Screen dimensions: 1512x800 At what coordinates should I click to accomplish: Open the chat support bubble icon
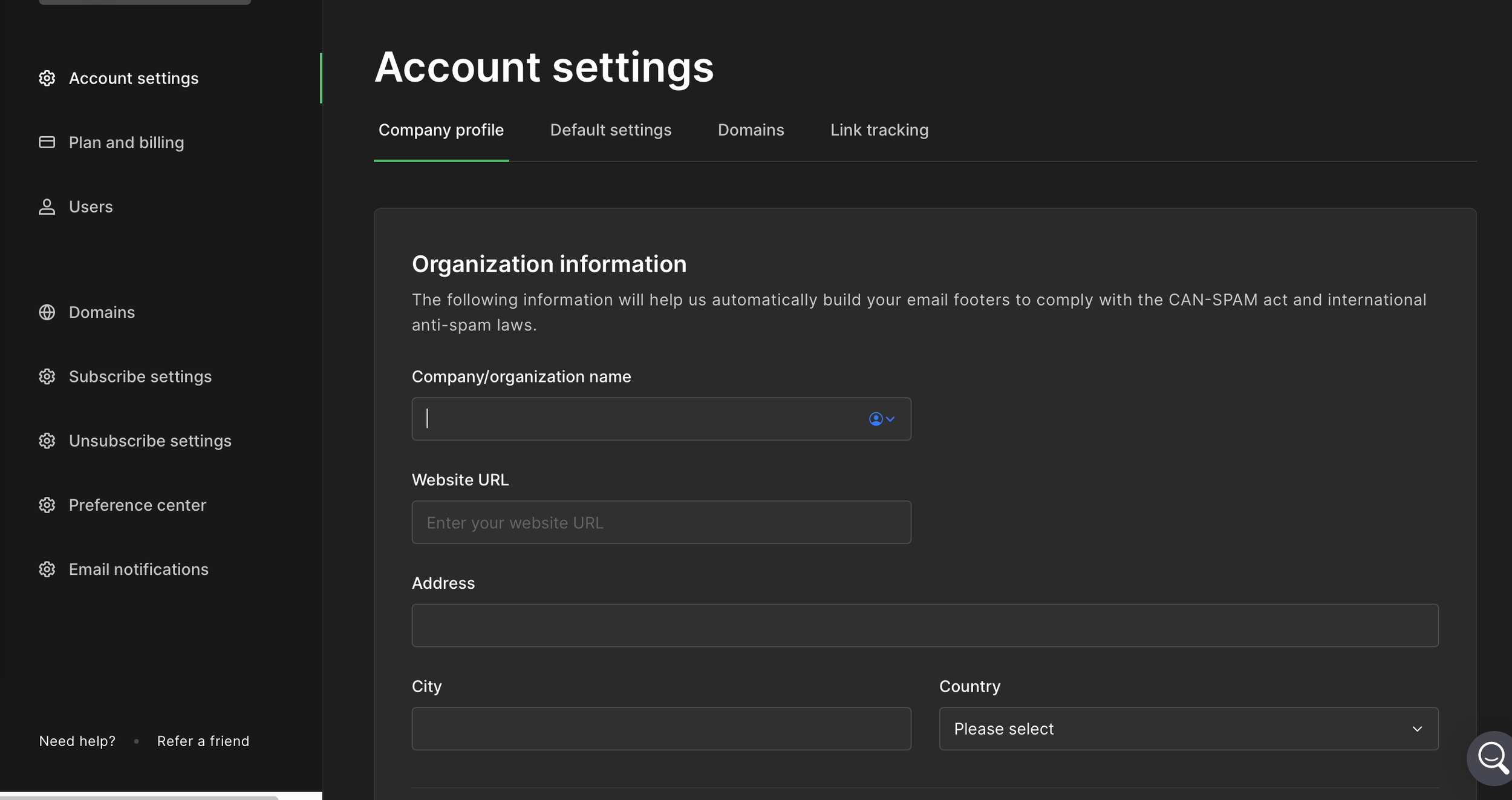tap(1492, 757)
